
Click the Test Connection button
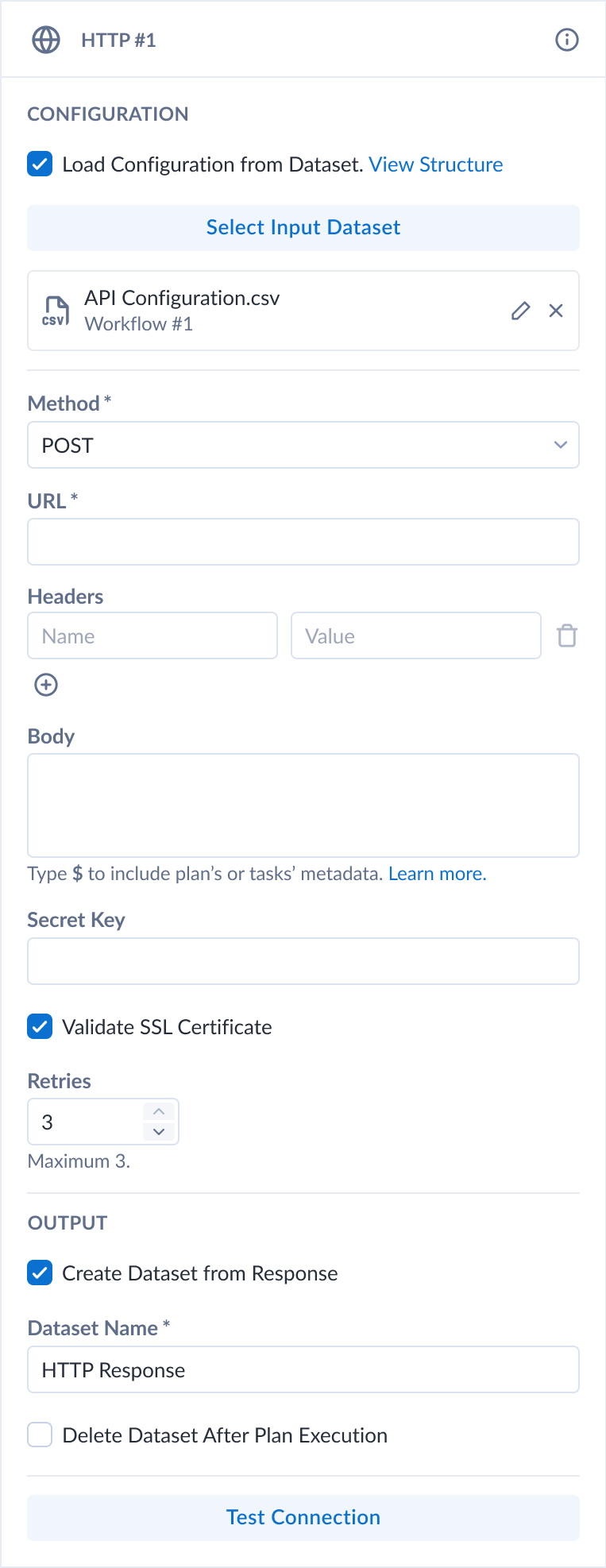click(x=303, y=1517)
